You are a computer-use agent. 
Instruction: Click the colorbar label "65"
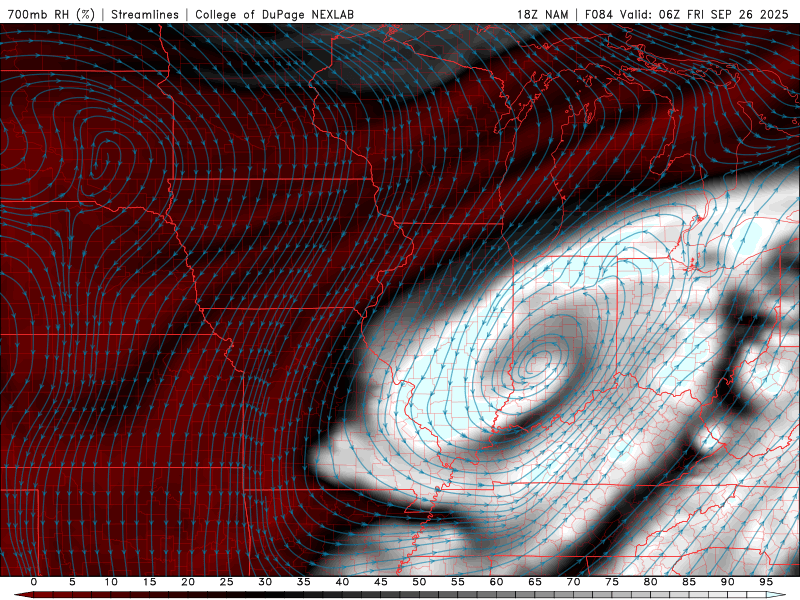(535, 582)
